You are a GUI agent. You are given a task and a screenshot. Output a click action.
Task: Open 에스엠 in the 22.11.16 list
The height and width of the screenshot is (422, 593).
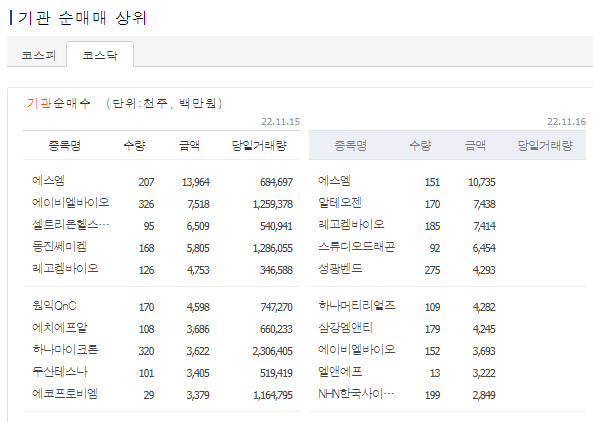pos(334,181)
